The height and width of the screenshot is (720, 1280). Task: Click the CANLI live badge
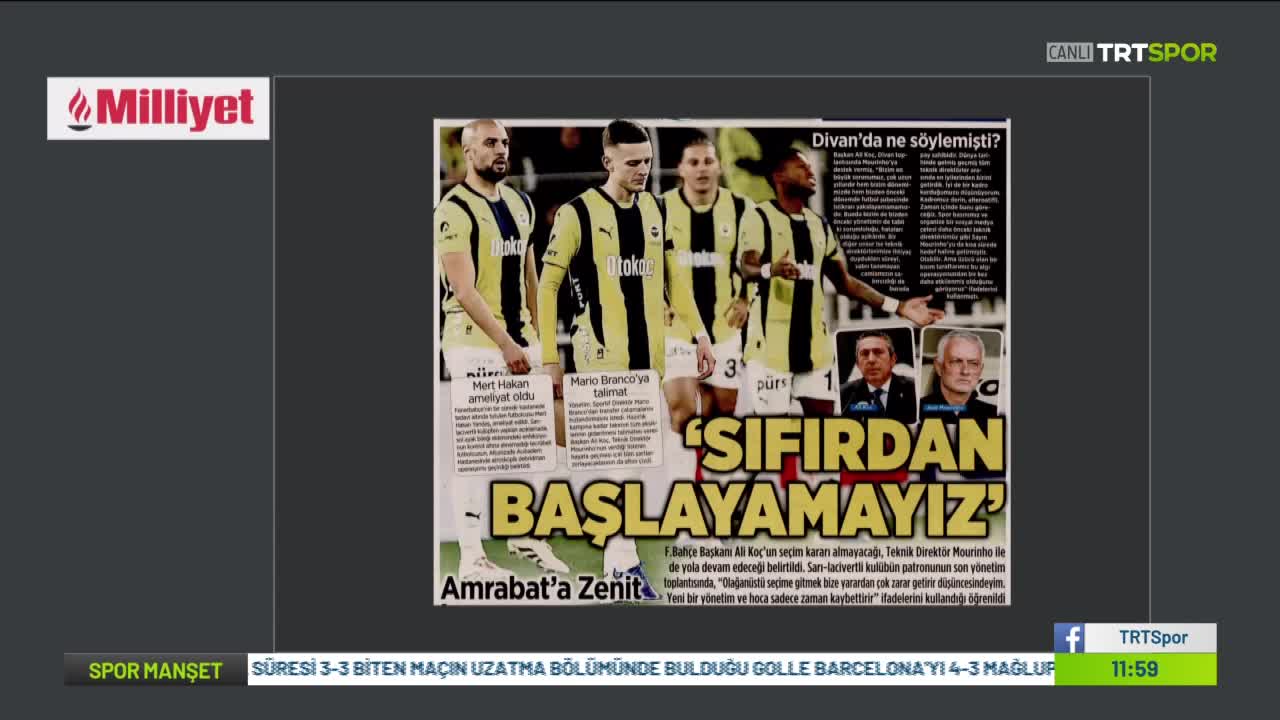pos(1070,52)
